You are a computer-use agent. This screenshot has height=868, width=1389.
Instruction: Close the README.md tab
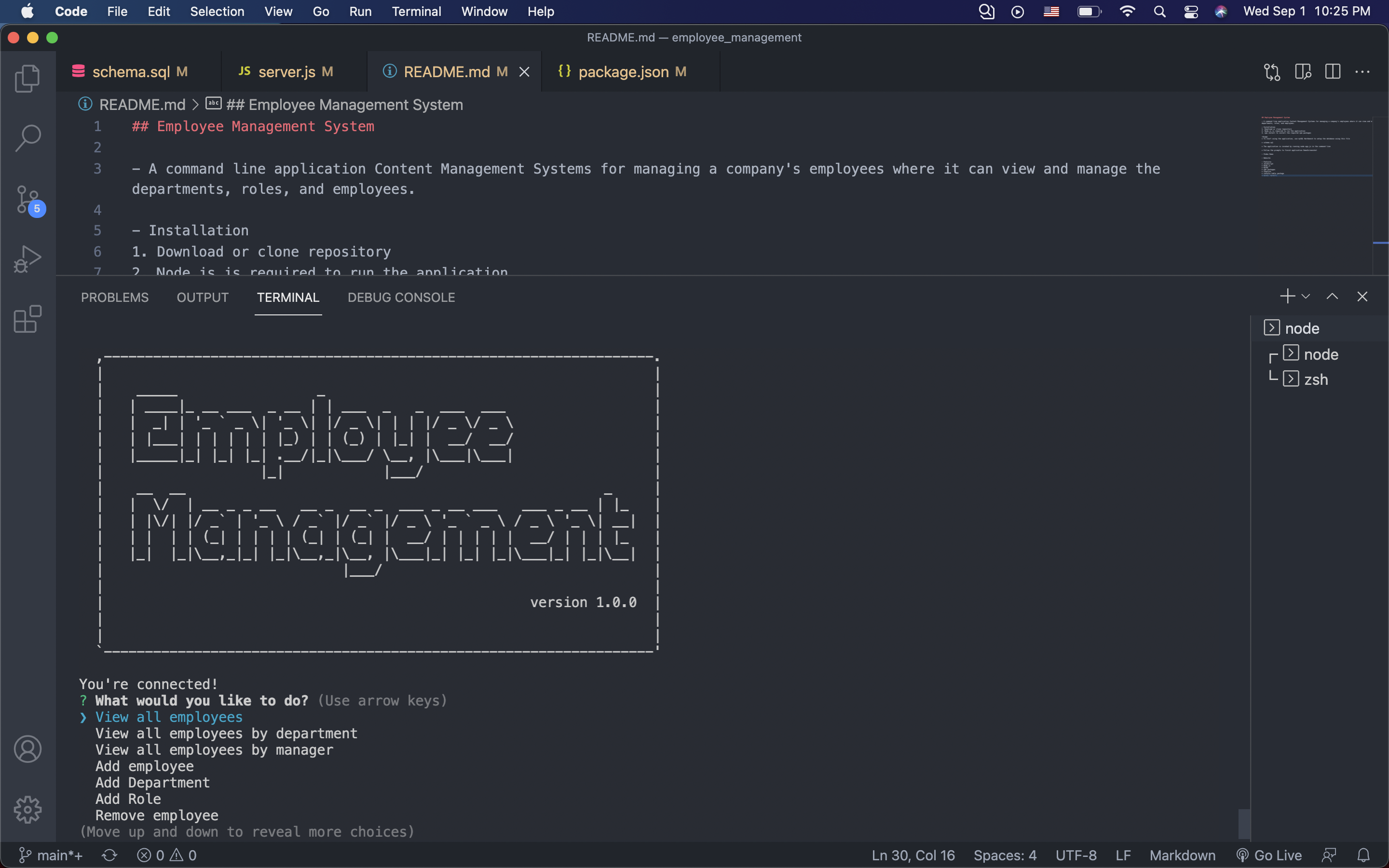(x=524, y=72)
